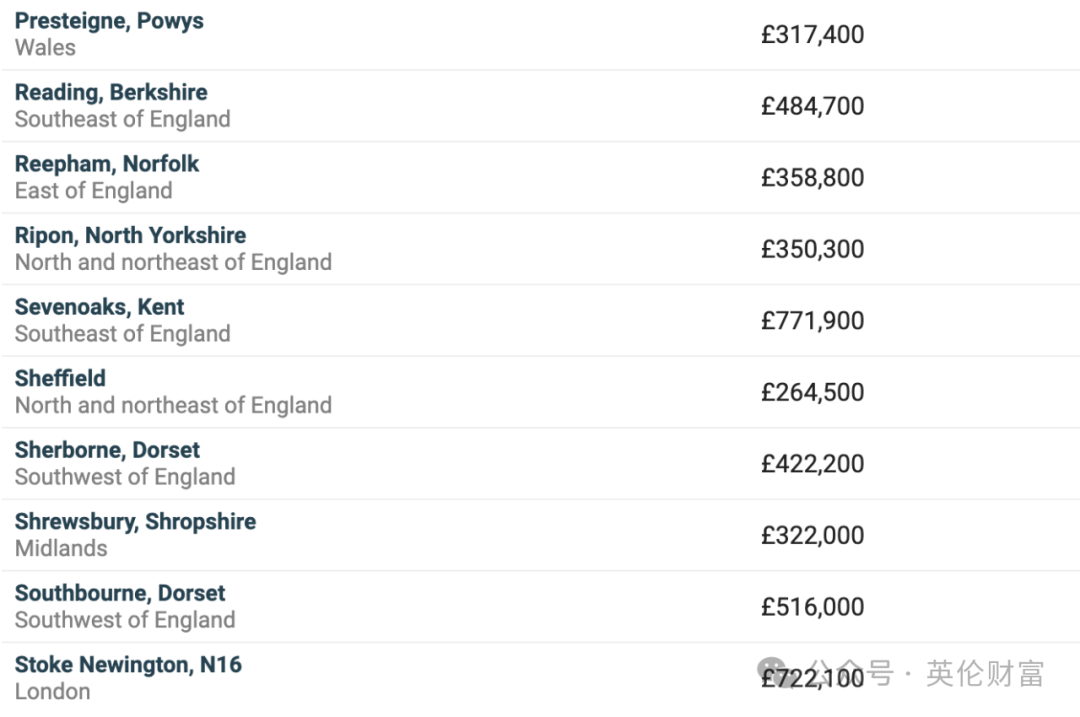1080x717 pixels.
Task: Open the Reading, Berkshire listing
Action: pyautogui.click(x=111, y=92)
